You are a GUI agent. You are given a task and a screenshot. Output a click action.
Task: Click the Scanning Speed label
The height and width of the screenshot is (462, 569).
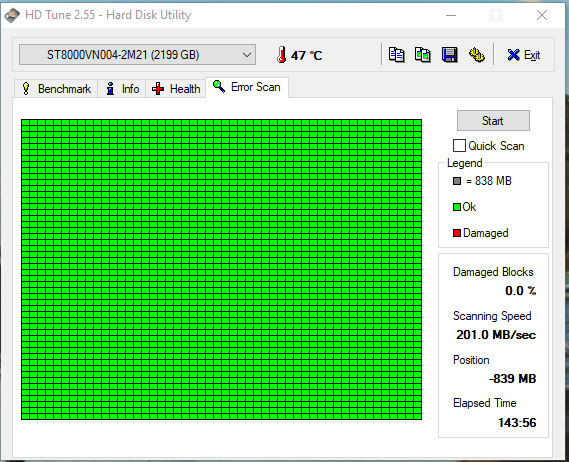tap(492, 316)
